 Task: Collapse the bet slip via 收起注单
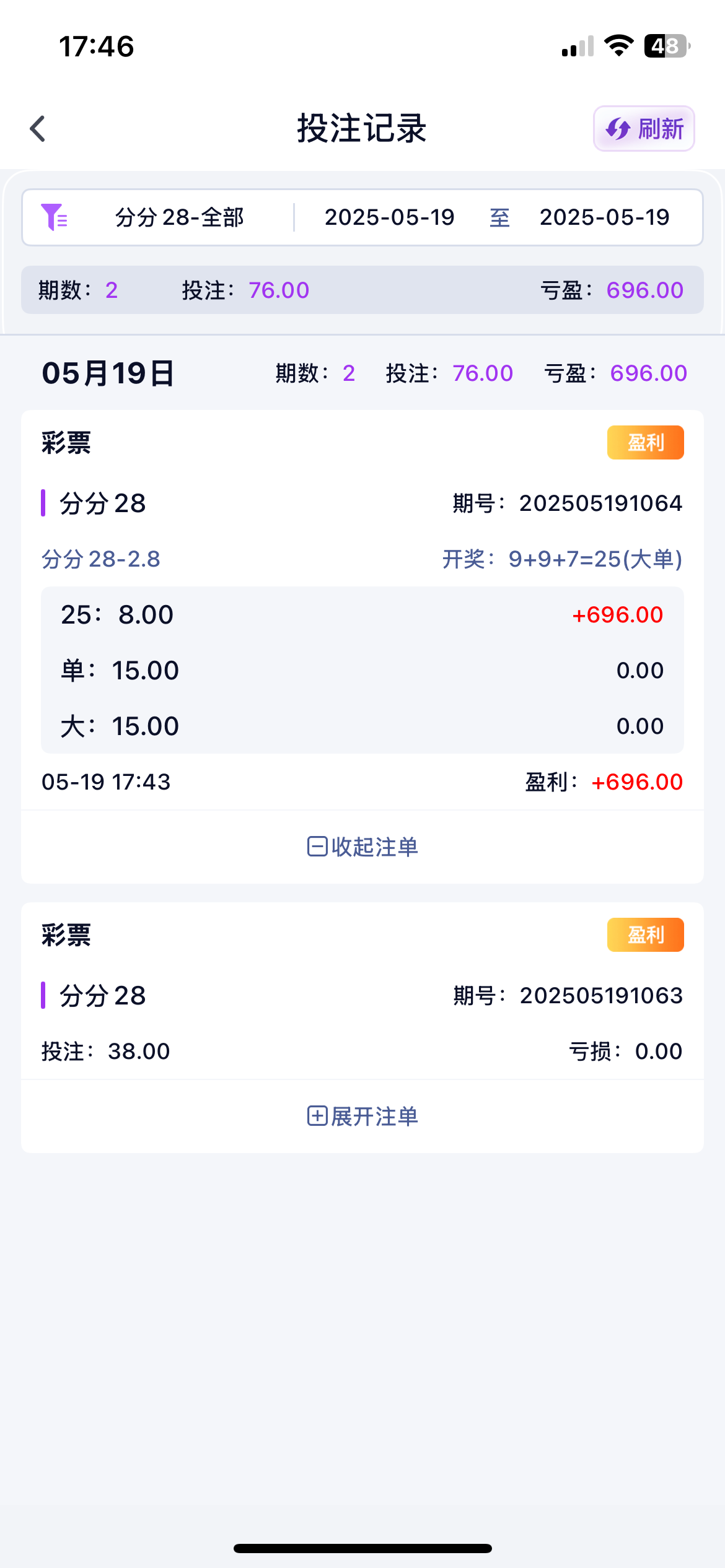coord(374,847)
